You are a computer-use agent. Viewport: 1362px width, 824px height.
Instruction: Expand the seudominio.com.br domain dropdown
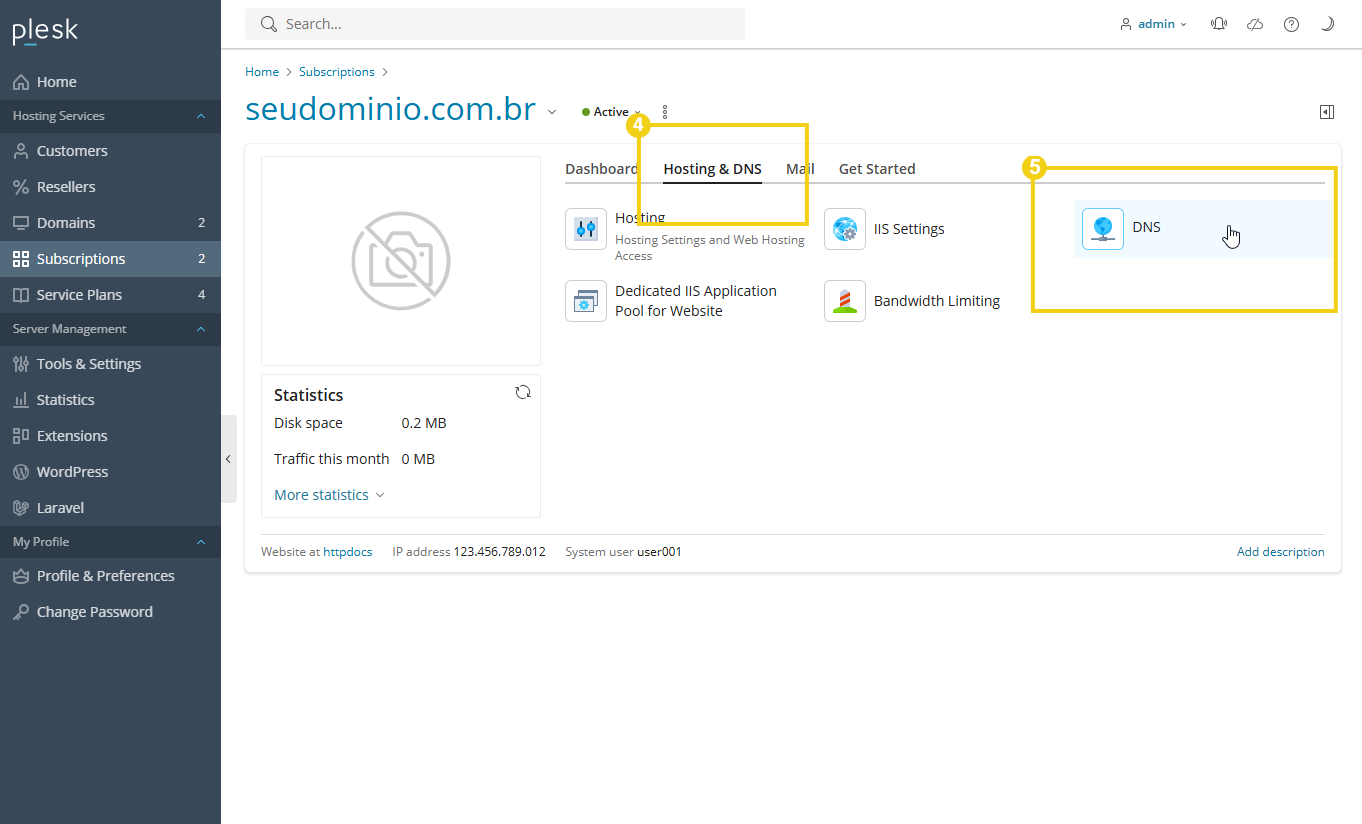pyautogui.click(x=552, y=112)
